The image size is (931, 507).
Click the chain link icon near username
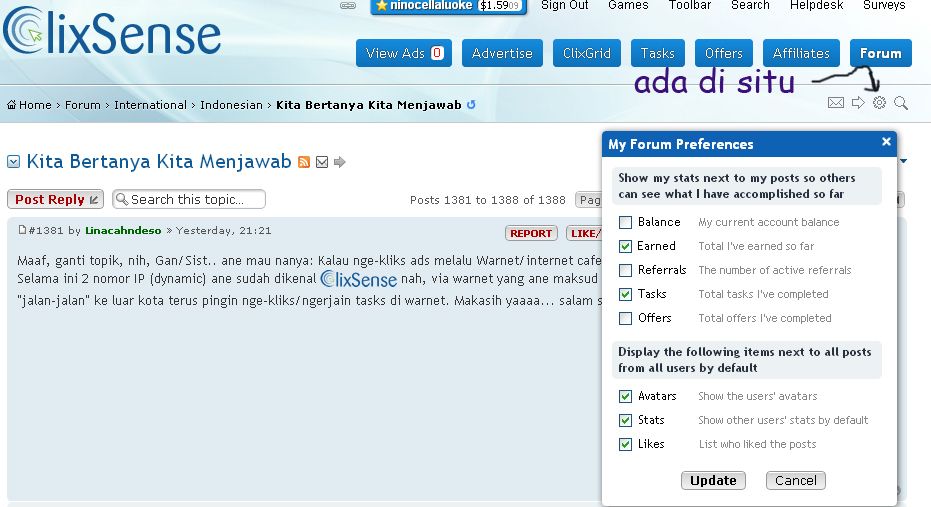coord(348,5)
